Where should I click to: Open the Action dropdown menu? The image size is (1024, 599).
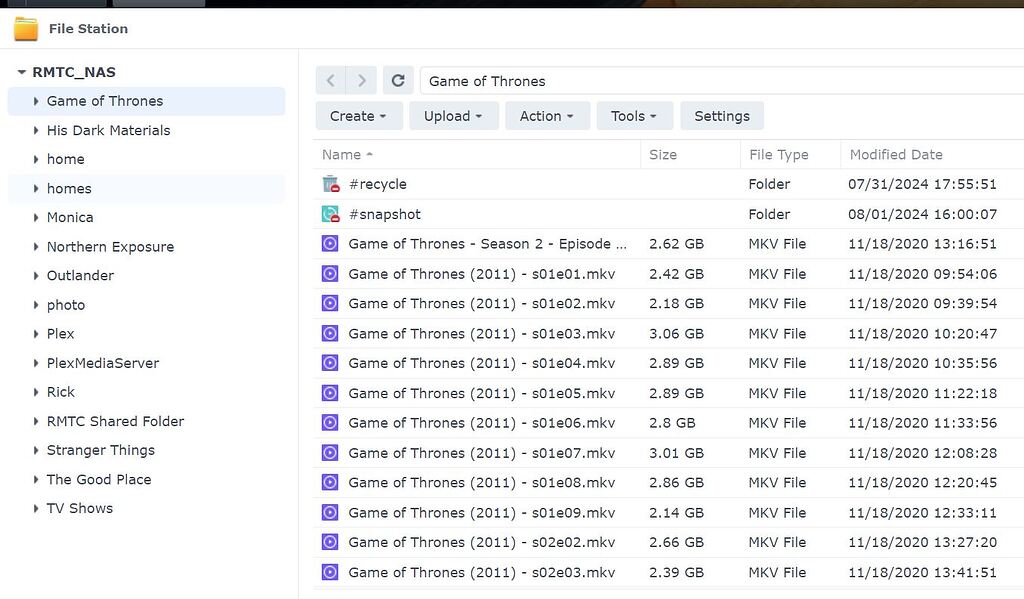click(547, 116)
